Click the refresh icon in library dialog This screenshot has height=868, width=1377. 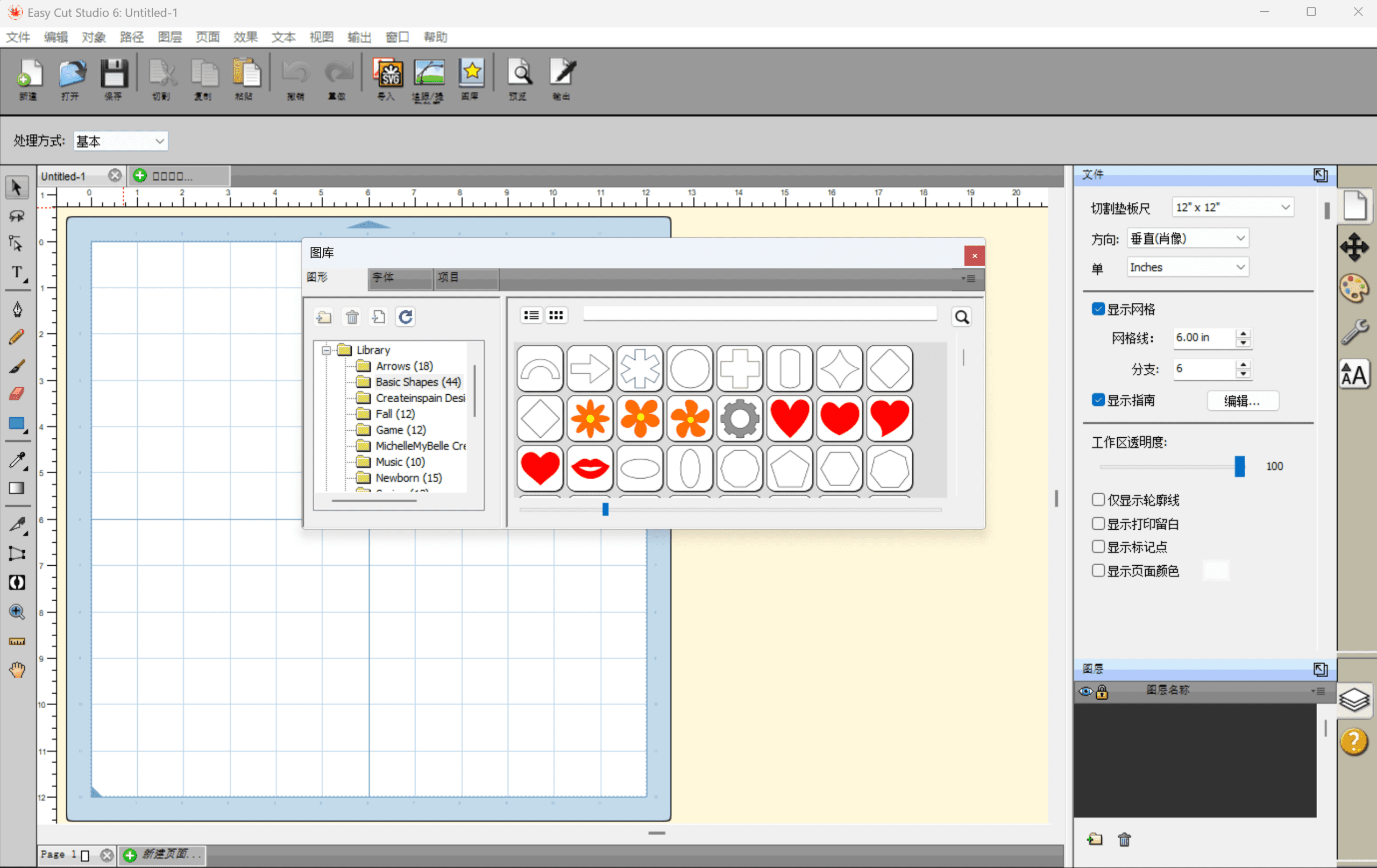[406, 316]
